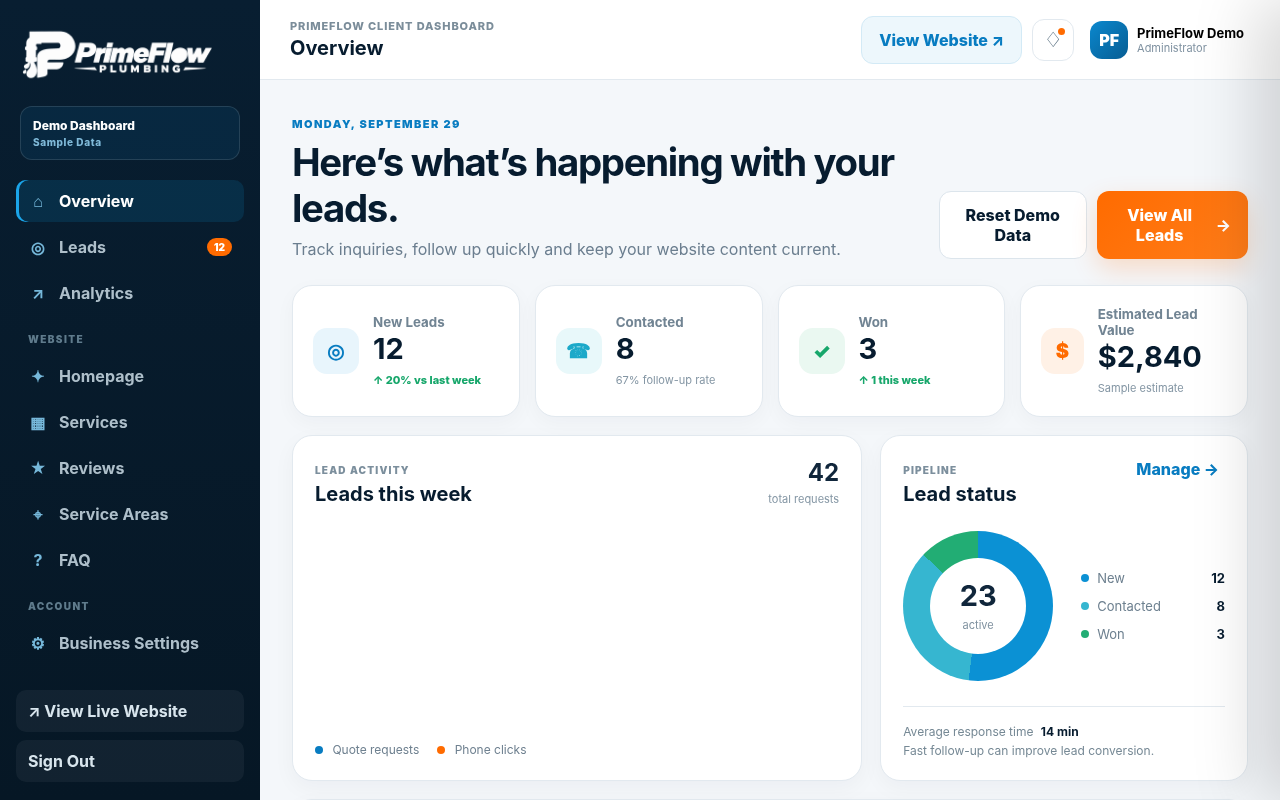This screenshot has width=1280, height=800.
Task: Select Homepage in the Website menu
Action: pyautogui.click(x=130, y=376)
